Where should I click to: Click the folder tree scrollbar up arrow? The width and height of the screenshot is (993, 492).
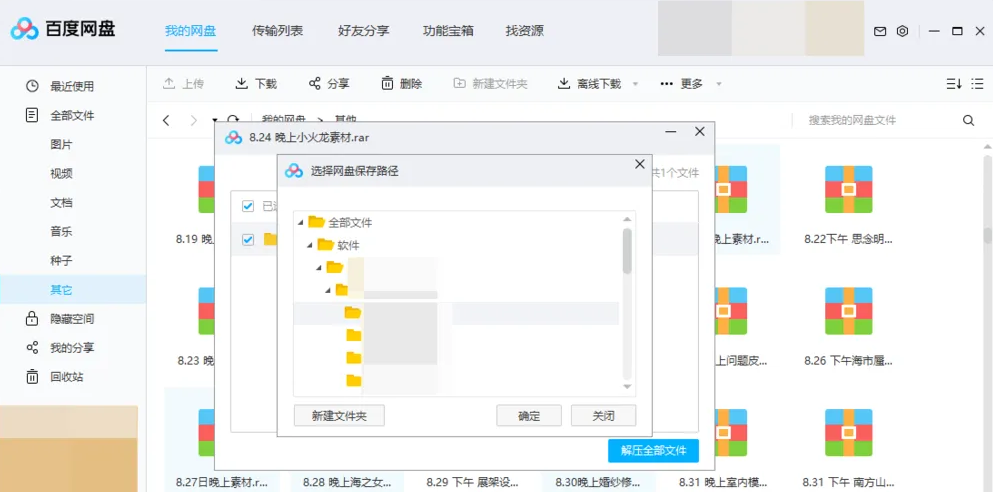click(628, 219)
